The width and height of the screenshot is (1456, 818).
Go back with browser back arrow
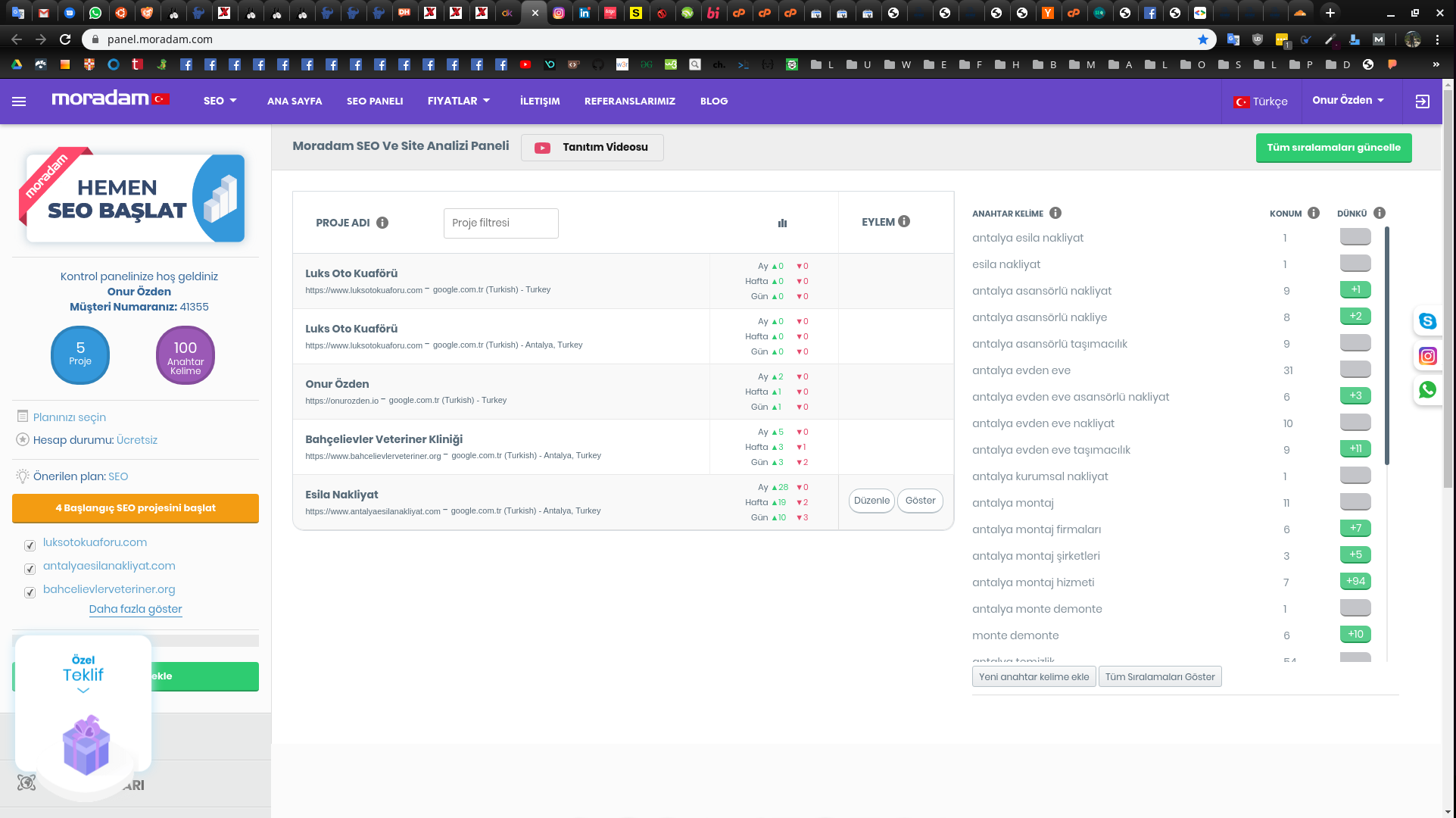[x=17, y=39]
